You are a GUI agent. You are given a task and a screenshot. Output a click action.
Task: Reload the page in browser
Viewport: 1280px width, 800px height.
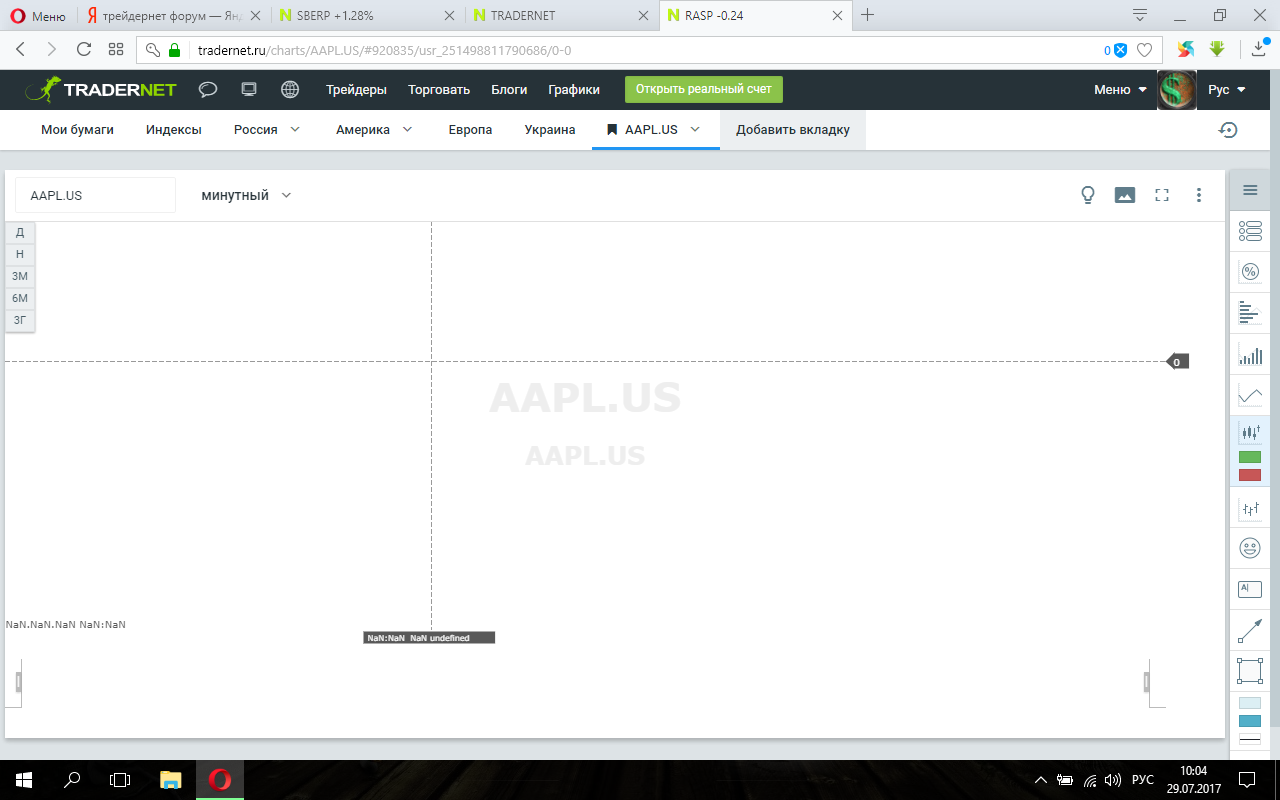coord(84,49)
